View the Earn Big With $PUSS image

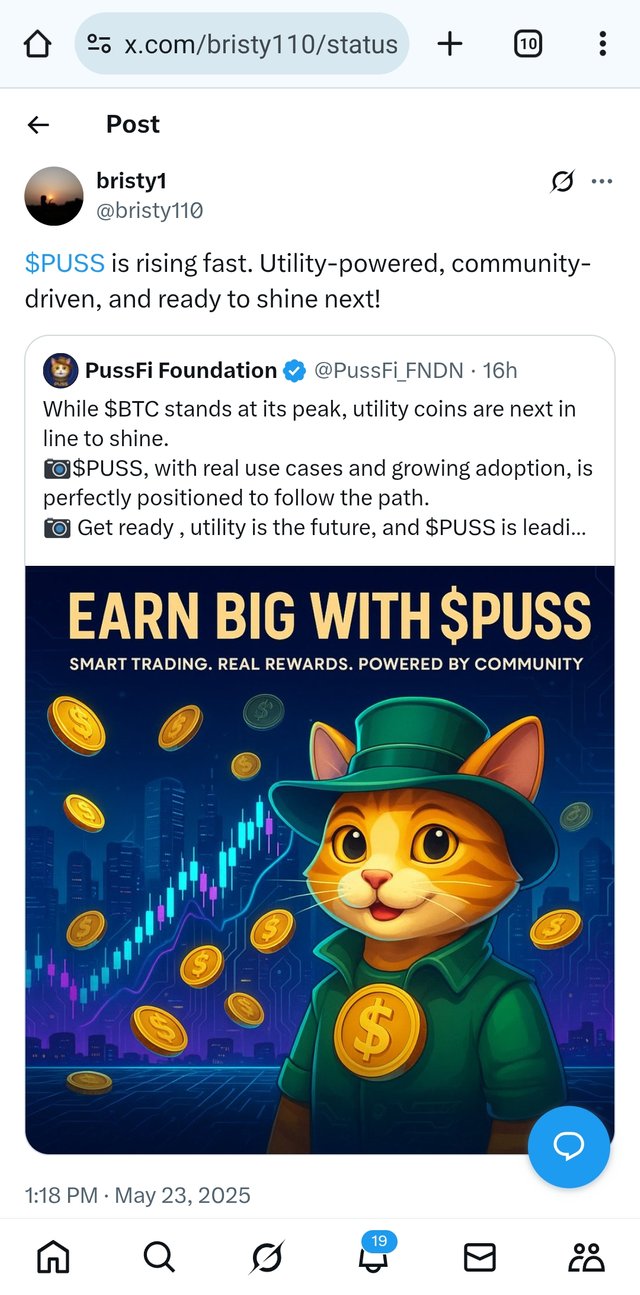[320, 859]
